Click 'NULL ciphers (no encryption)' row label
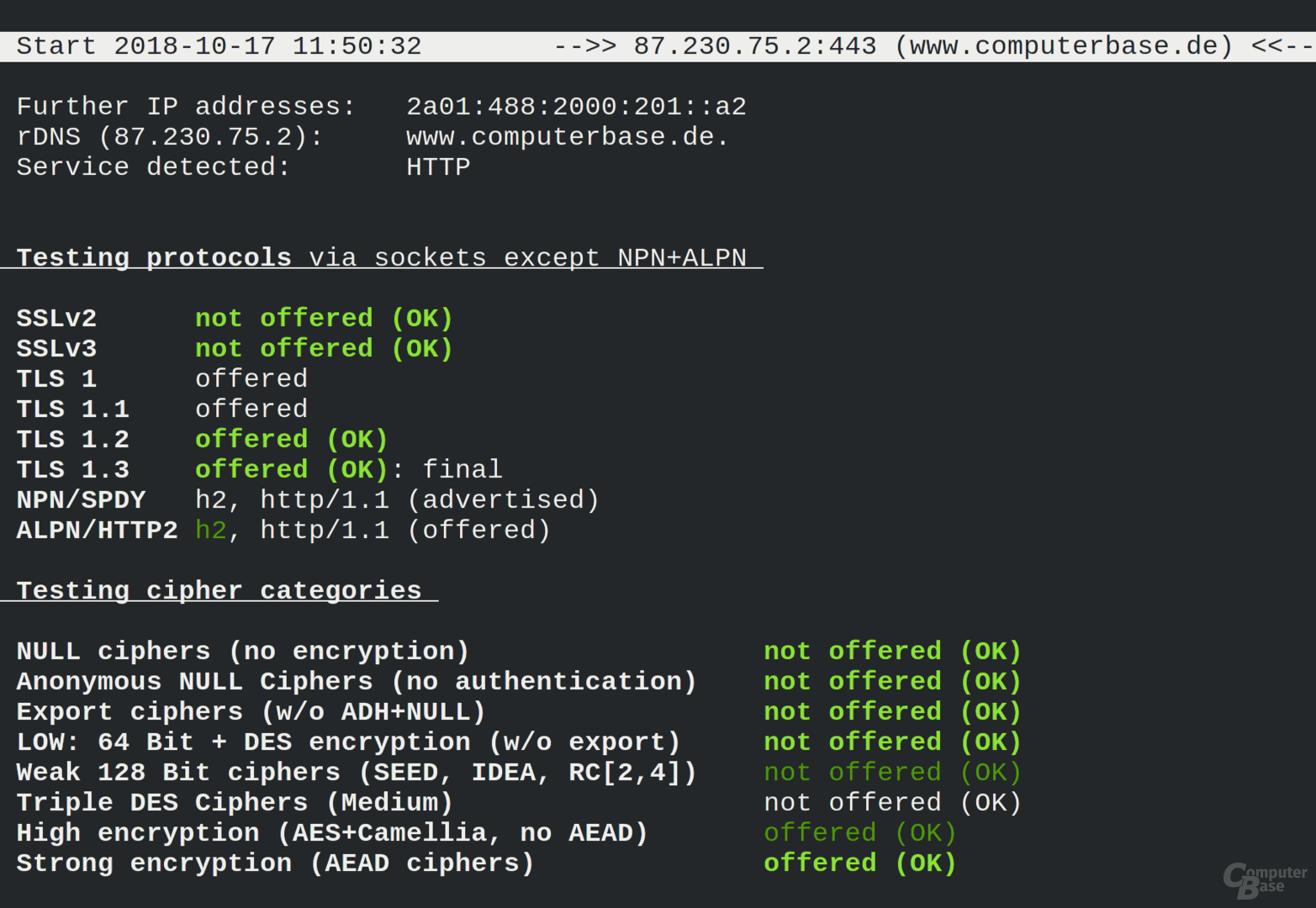 243,652
